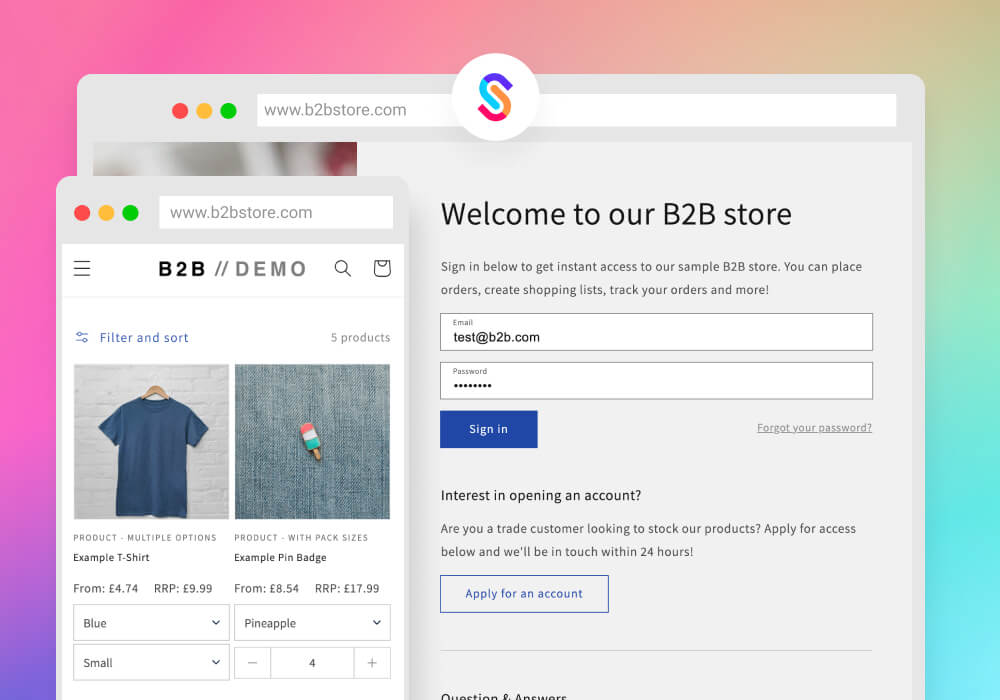Decrease pin badge quantity with minus

pyautogui.click(x=253, y=663)
